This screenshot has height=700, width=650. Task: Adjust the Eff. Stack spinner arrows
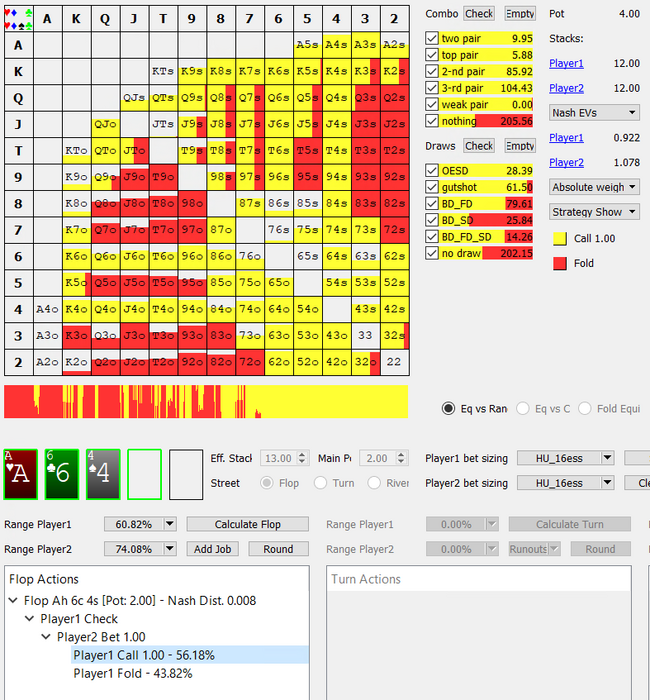click(302, 458)
